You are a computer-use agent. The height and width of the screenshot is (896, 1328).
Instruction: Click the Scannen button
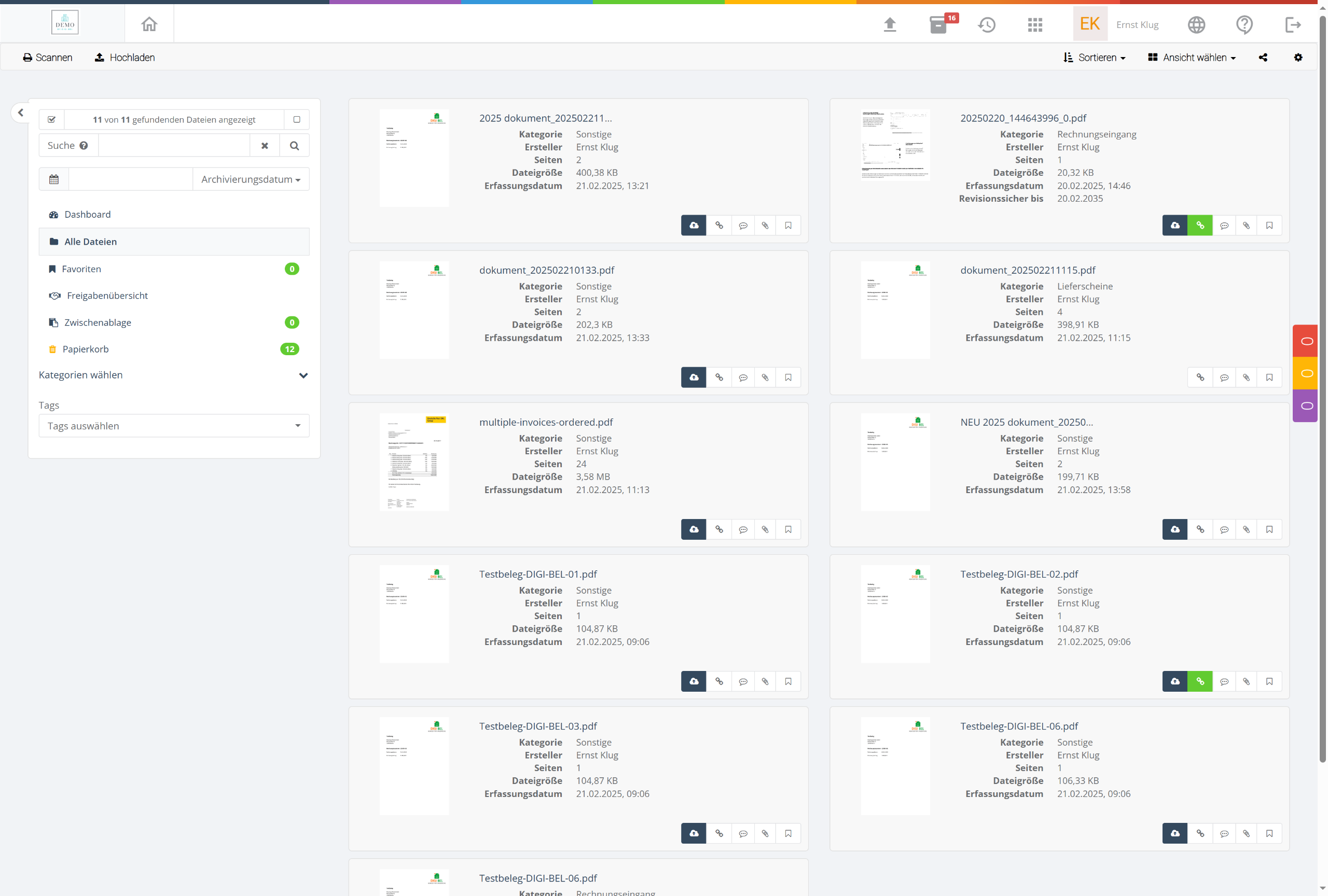[x=47, y=58]
